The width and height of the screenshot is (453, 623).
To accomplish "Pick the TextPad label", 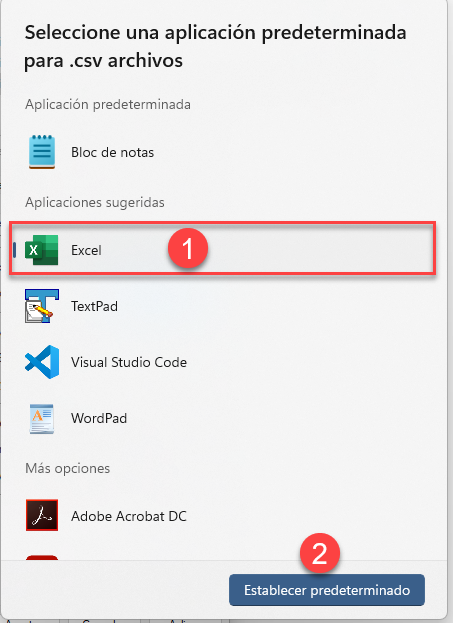I will (95, 306).
